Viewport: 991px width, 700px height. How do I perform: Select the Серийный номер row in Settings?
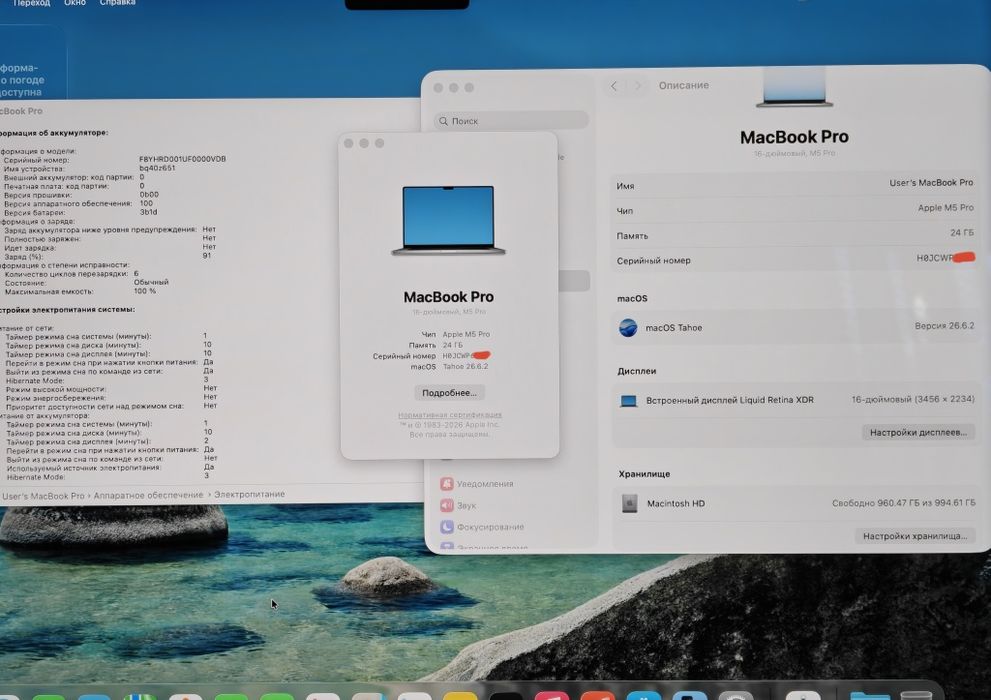[794, 259]
